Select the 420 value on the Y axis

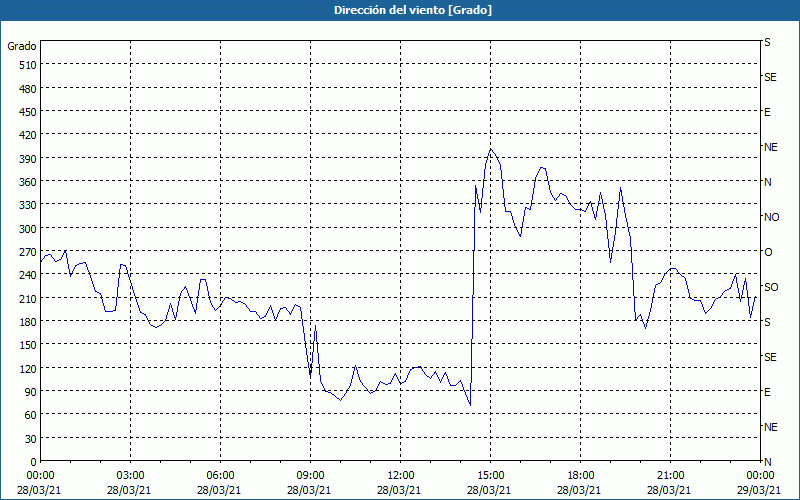coord(28,135)
